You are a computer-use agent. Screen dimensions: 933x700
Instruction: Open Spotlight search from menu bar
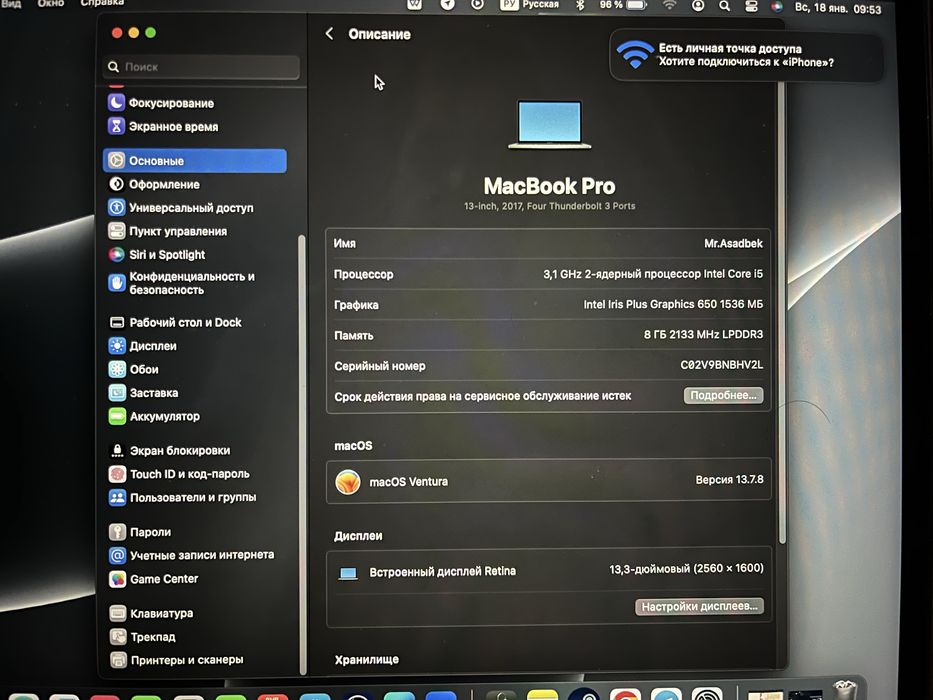(724, 6)
